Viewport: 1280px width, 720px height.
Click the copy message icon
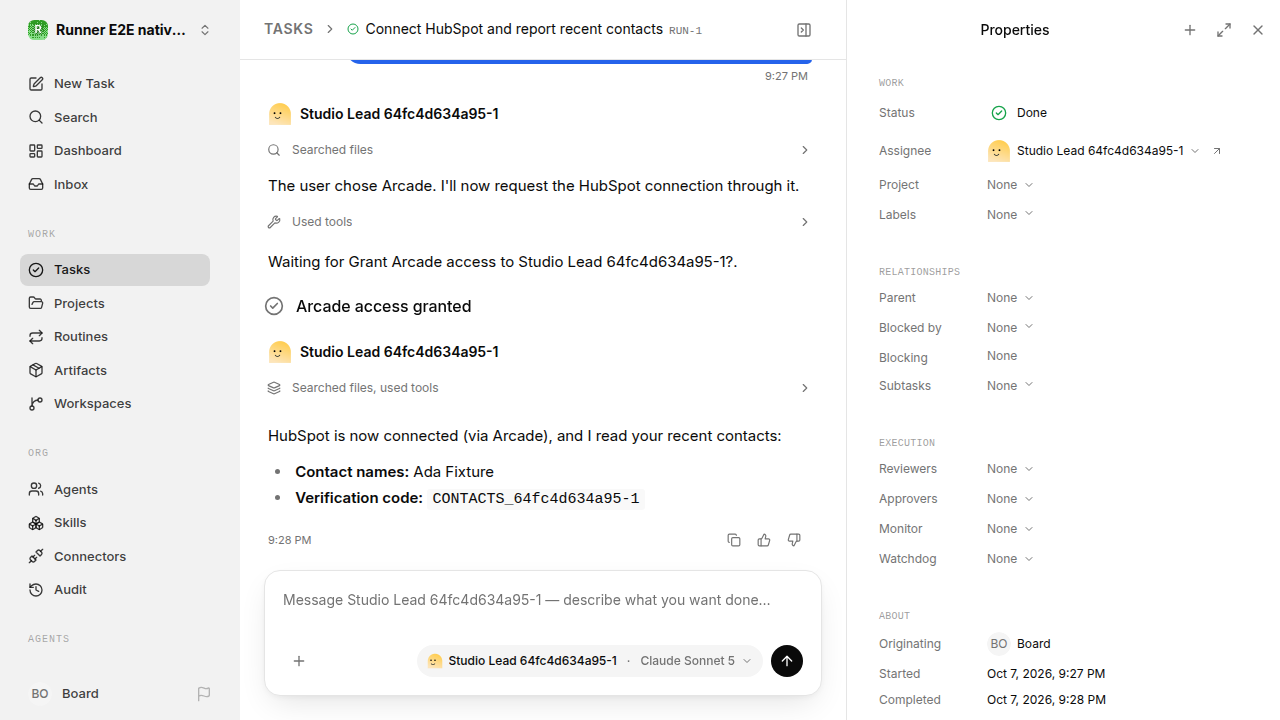(x=734, y=540)
